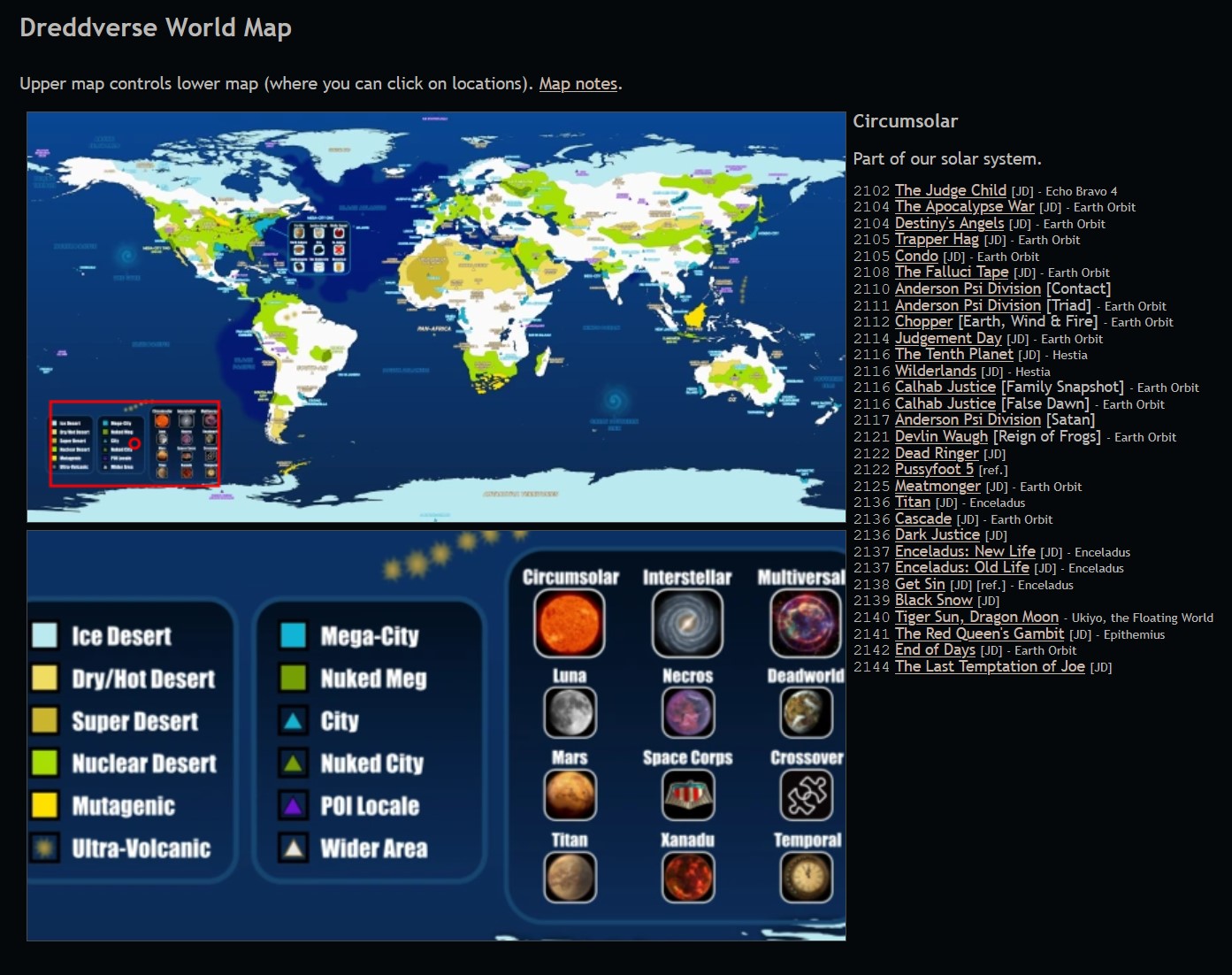Open Calhab Justice [False Dawn] link
Image resolution: width=1232 pixels, height=975 pixels.
click(x=945, y=404)
